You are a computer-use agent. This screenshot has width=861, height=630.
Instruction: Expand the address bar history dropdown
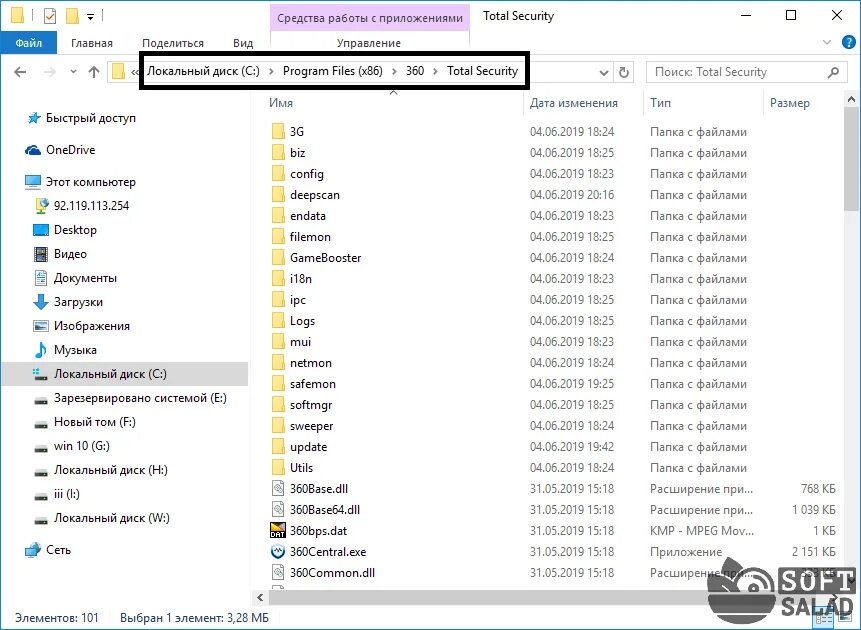[x=603, y=73]
